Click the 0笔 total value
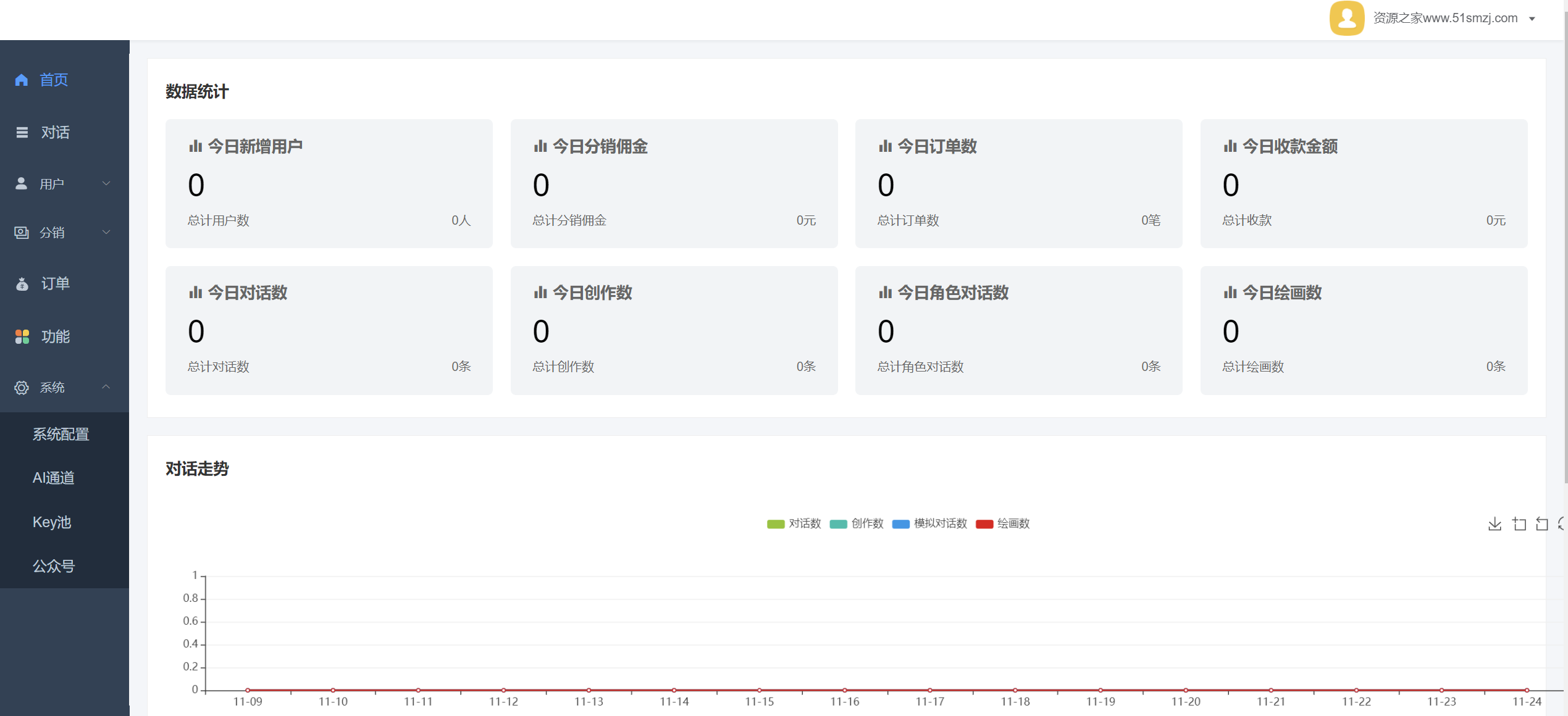 pyautogui.click(x=1151, y=220)
